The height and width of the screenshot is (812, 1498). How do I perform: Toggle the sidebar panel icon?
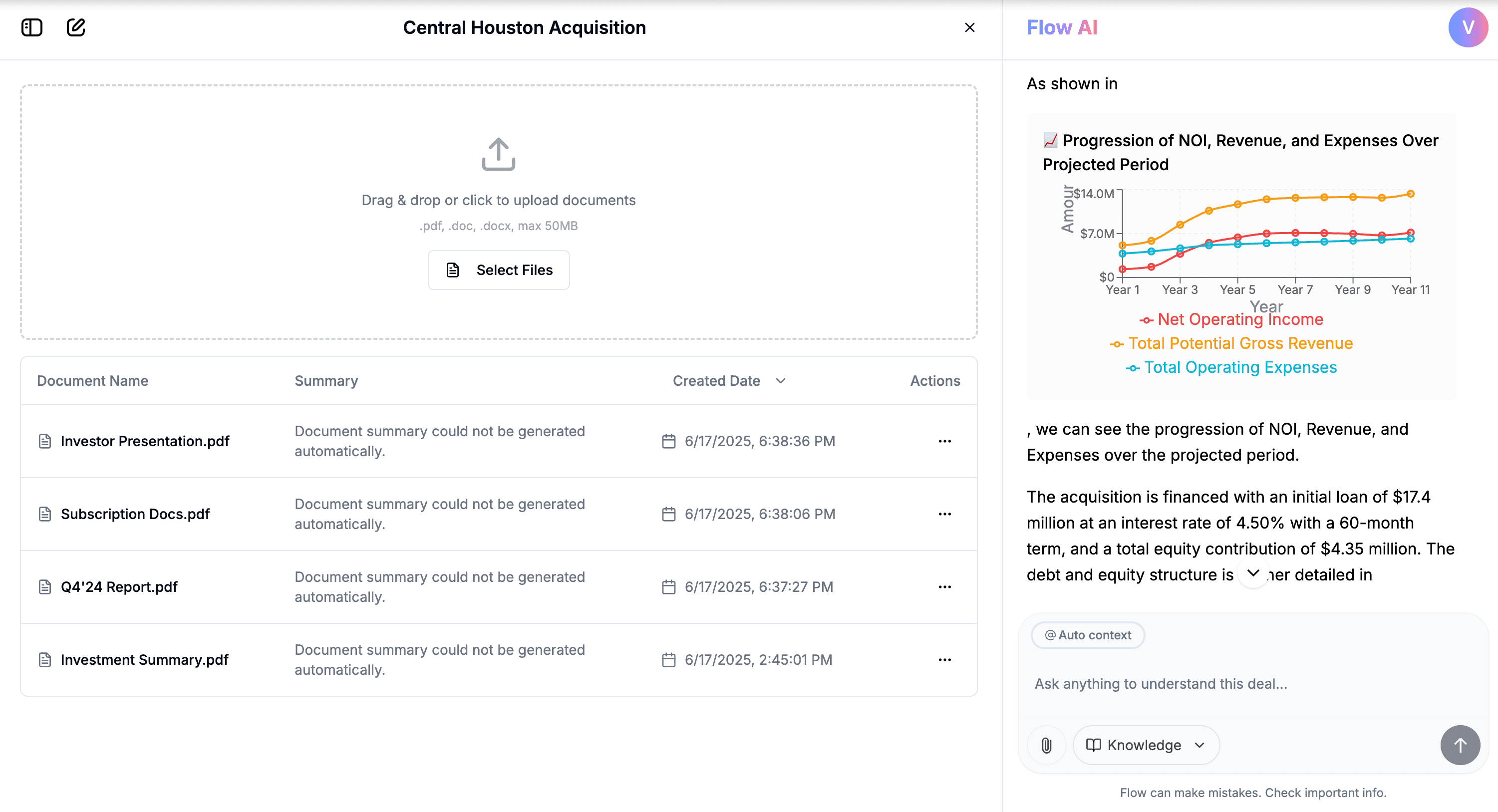(x=32, y=27)
